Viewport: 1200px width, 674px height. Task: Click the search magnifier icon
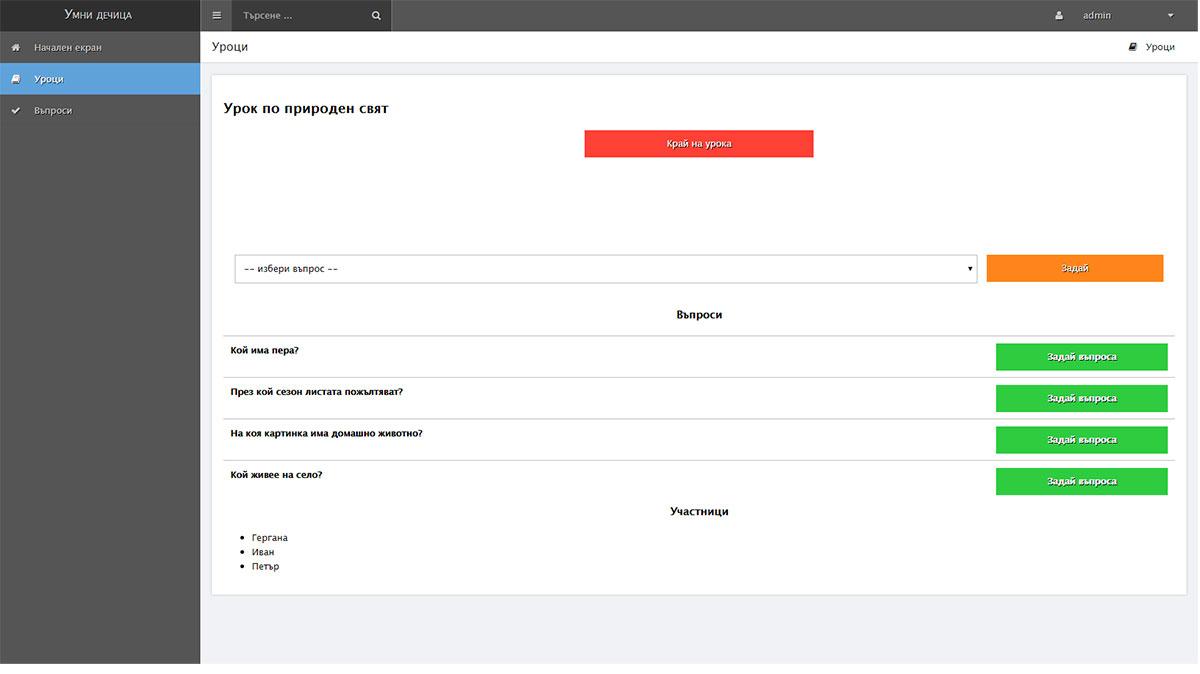coord(376,16)
